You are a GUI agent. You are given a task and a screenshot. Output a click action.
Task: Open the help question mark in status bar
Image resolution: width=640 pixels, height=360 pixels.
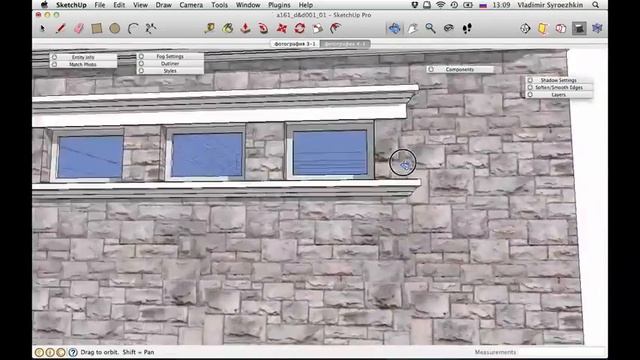pyautogui.click(x=73, y=352)
